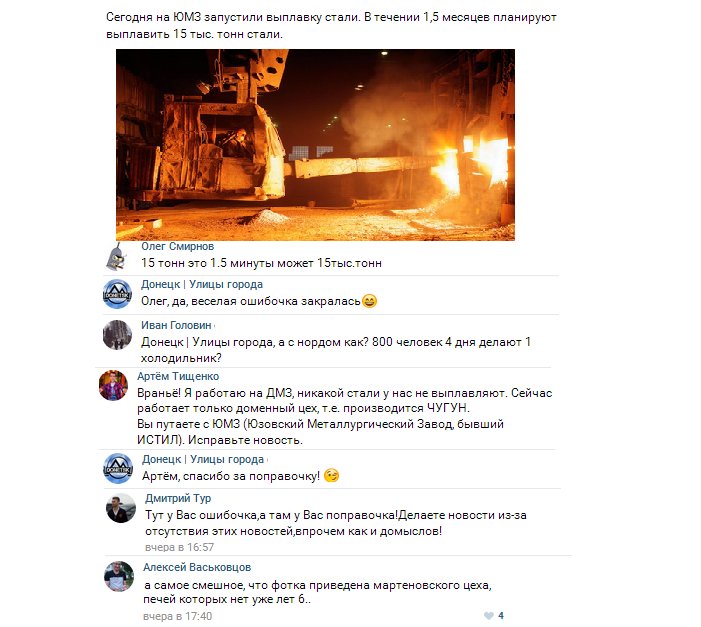Screen dimensions: 701x627
Task: Click second Донецк Улицы города group avatar
Action: coord(118,468)
